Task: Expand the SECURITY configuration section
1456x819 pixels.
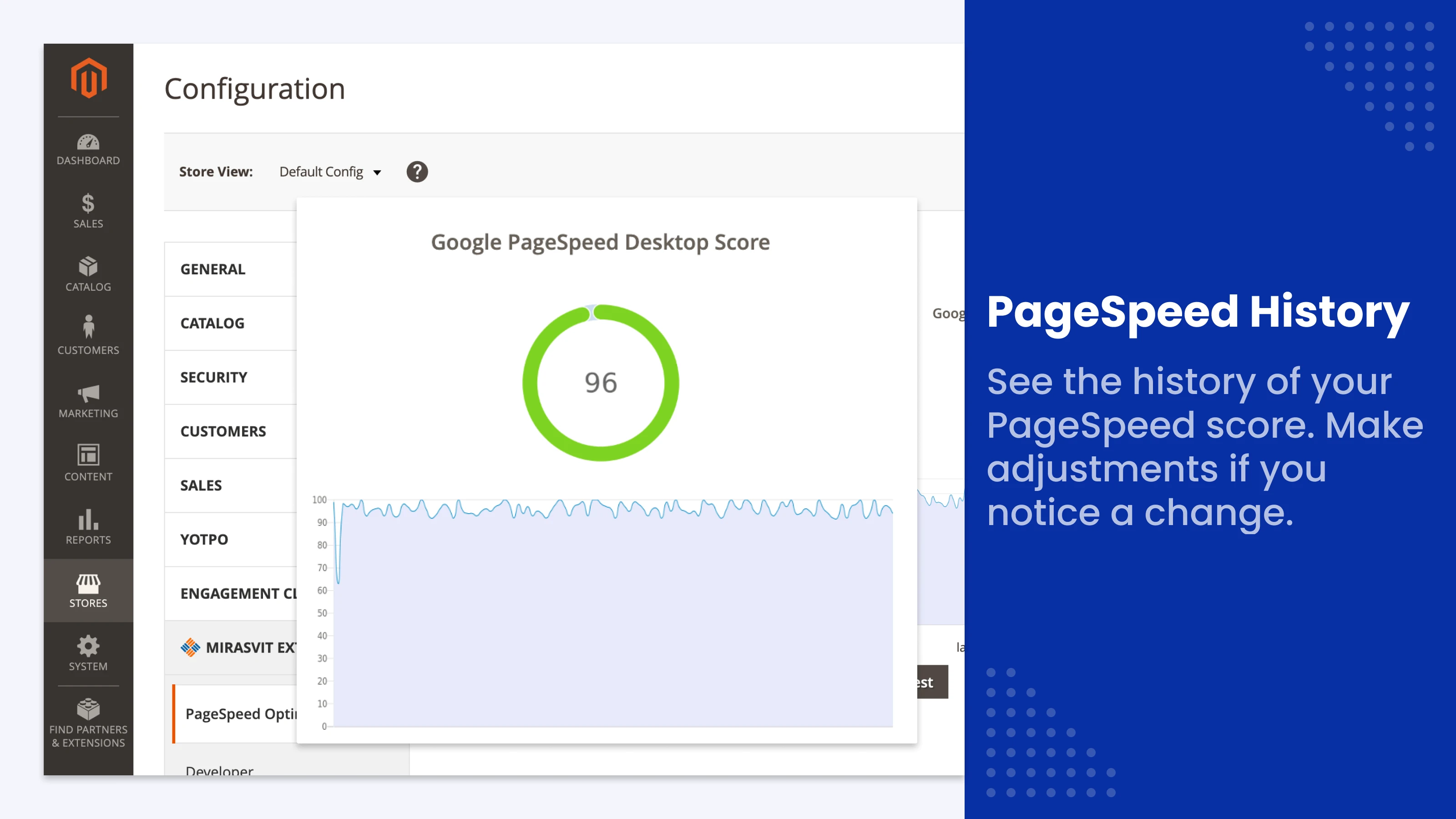Action: (214, 376)
